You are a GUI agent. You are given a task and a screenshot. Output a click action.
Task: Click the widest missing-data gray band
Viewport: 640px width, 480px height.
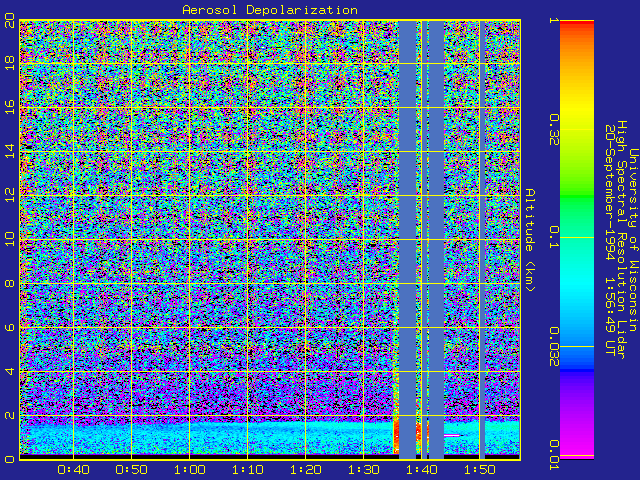coord(407,240)
